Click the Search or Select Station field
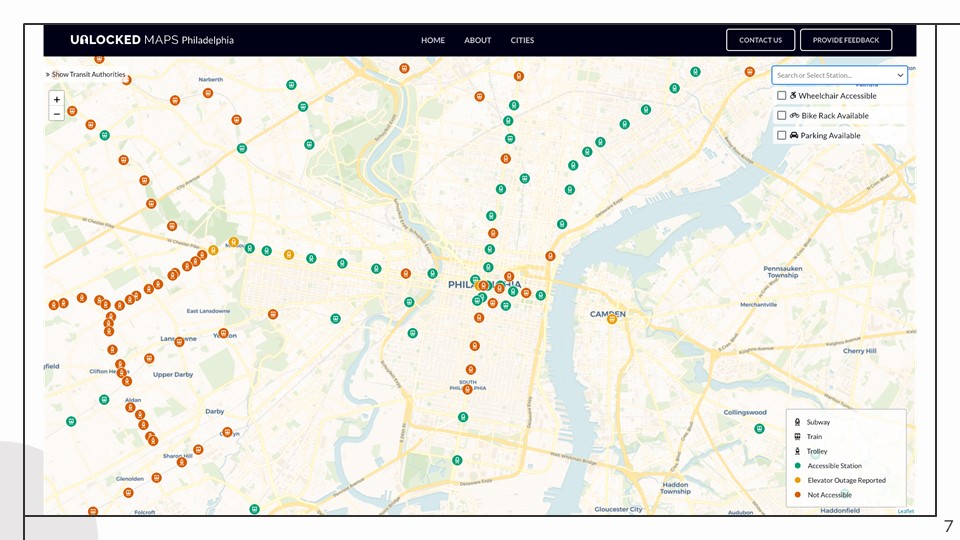This screenshot has width=960, height=540. (x=832, y=75)
